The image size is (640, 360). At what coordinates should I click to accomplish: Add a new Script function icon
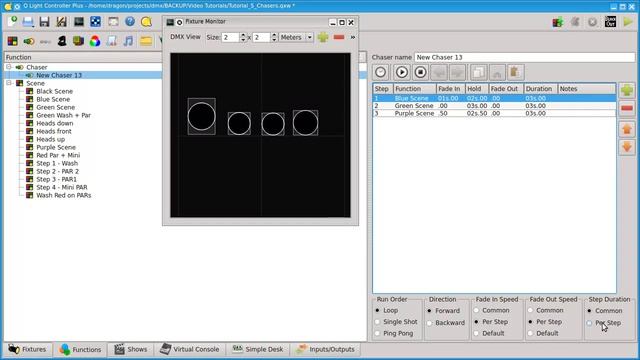[111, 41]
